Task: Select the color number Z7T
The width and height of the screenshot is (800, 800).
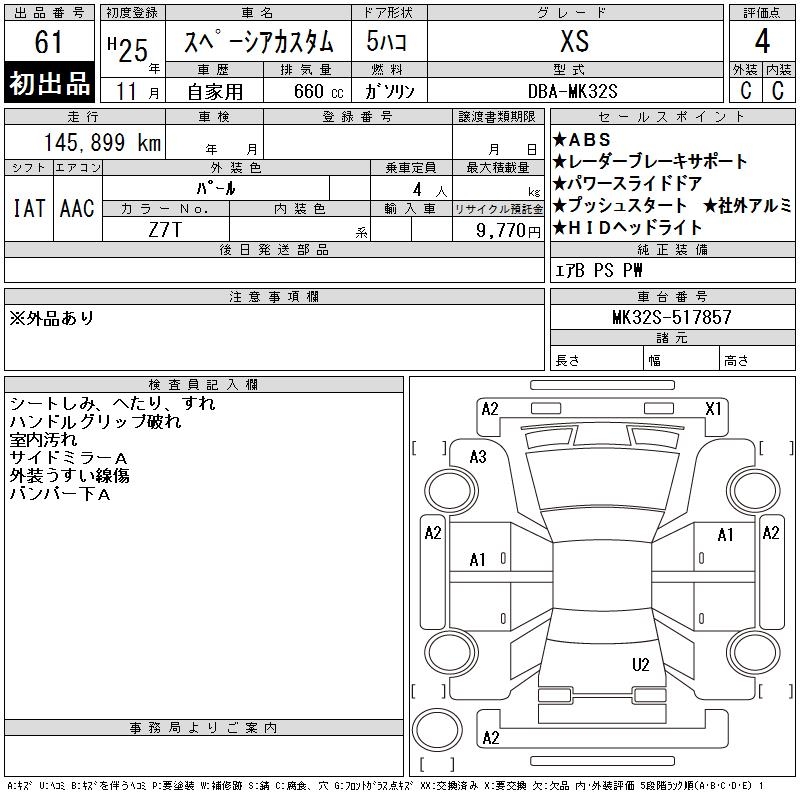Action: tap(165, 230)
